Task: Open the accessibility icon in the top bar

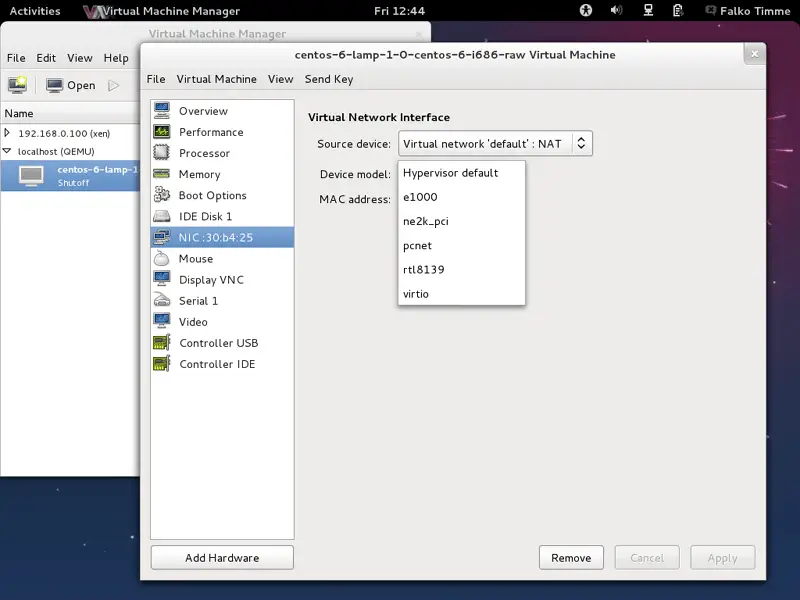Action: point(586,10)
